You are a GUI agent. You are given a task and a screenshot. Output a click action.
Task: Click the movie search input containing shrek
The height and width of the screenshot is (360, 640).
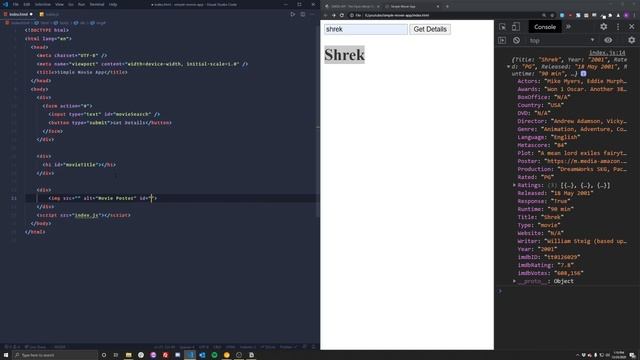[366, 29]
